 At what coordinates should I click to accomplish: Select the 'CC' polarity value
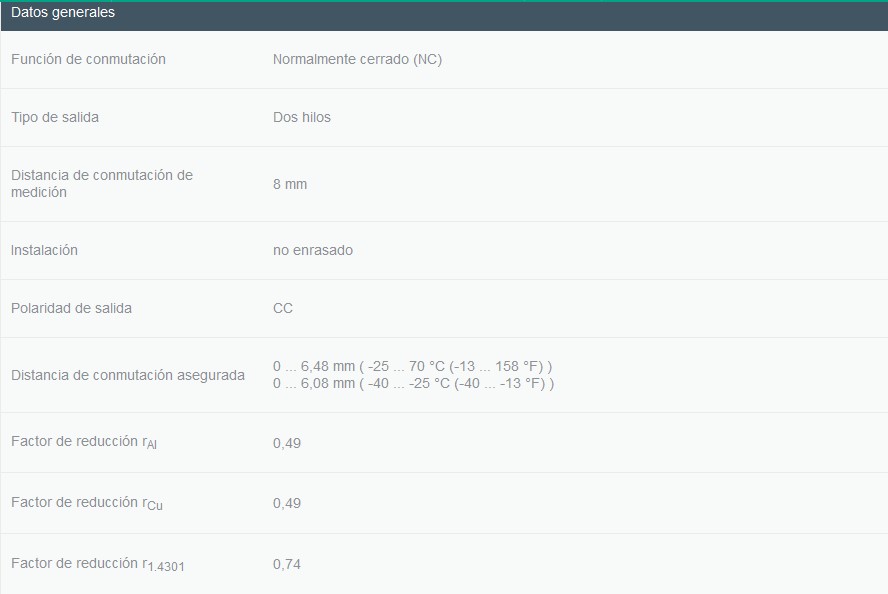coord(283,308)
